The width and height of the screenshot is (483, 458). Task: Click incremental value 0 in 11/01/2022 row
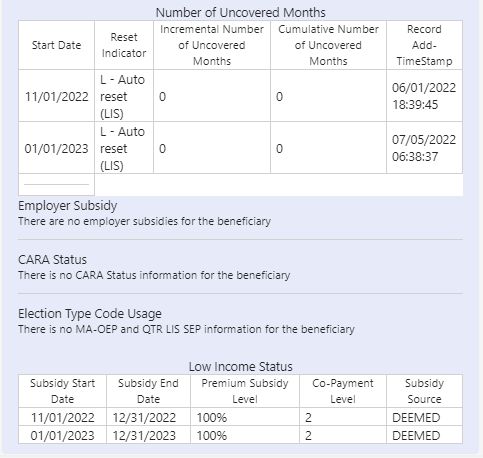[162, 97]
